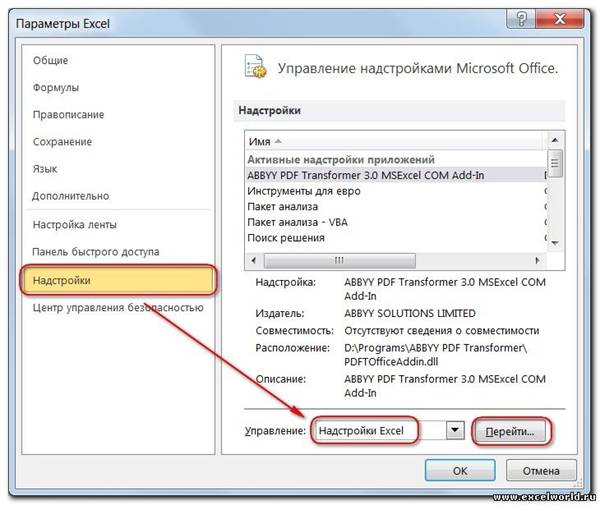Select the Пакет анализа row

[396, 207]
